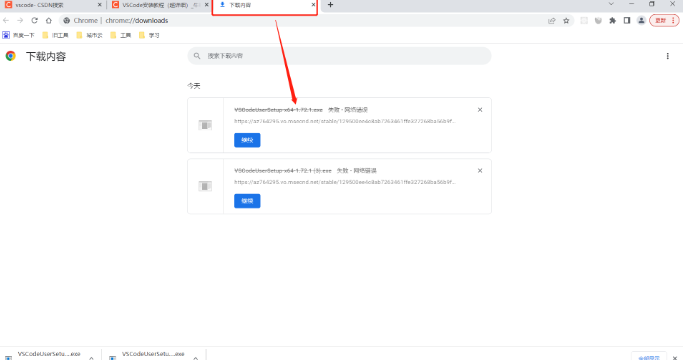Remove first VSCodeUserSetup entry from list
Image resolution: width=683 pixels, height=360 pixels.
(480, 110)
